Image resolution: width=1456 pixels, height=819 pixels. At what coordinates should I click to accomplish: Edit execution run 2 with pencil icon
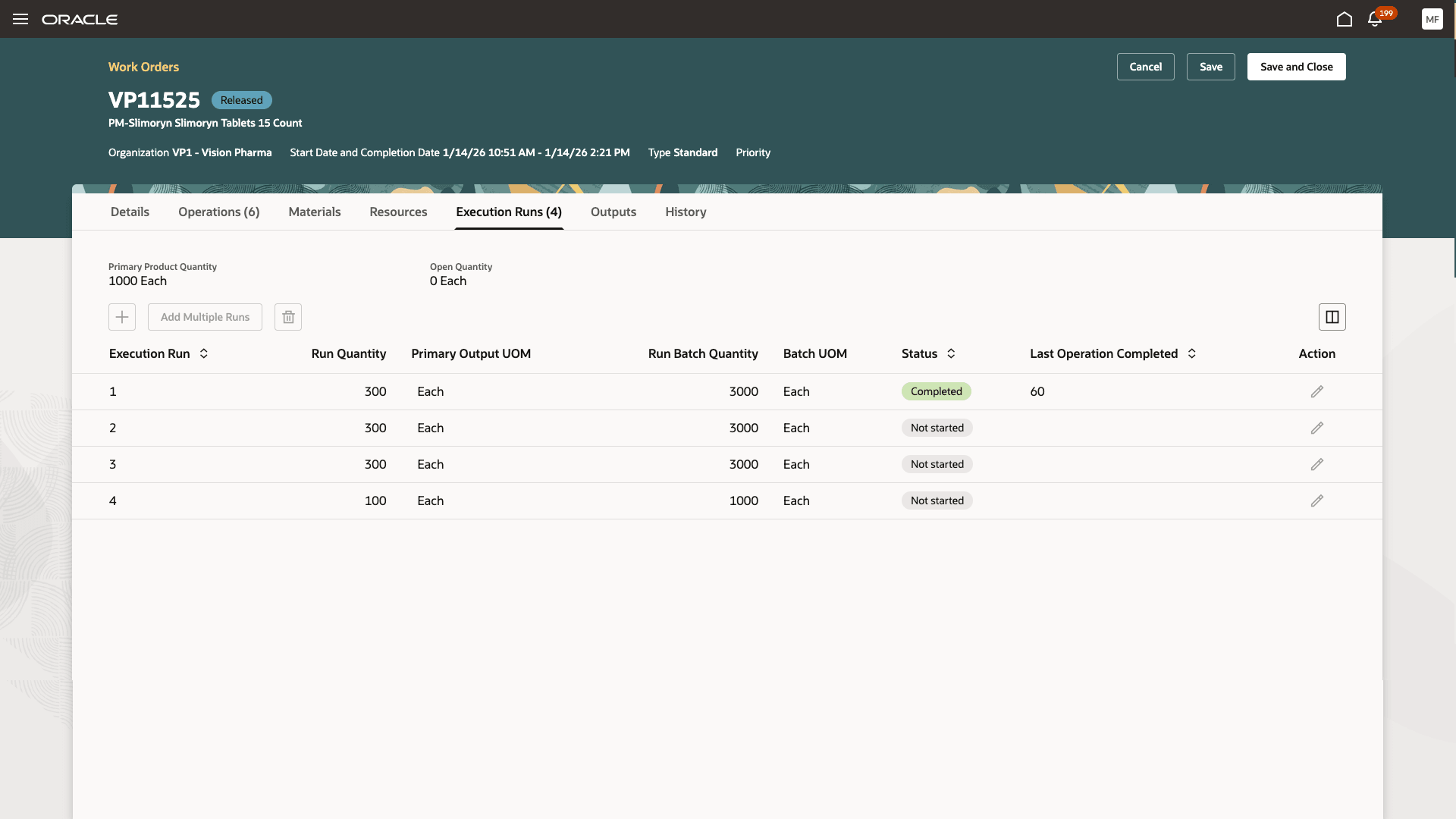[x=1316, y=428]
